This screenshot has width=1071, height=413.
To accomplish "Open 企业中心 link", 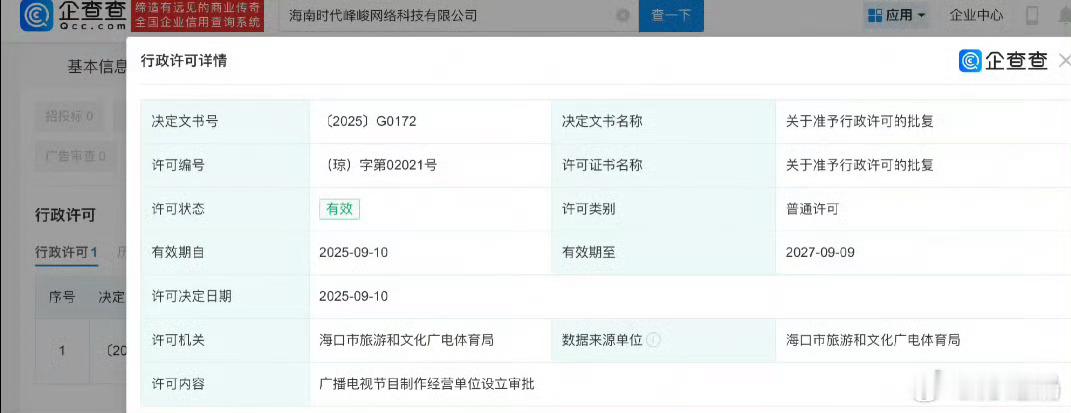I will 976,14.
